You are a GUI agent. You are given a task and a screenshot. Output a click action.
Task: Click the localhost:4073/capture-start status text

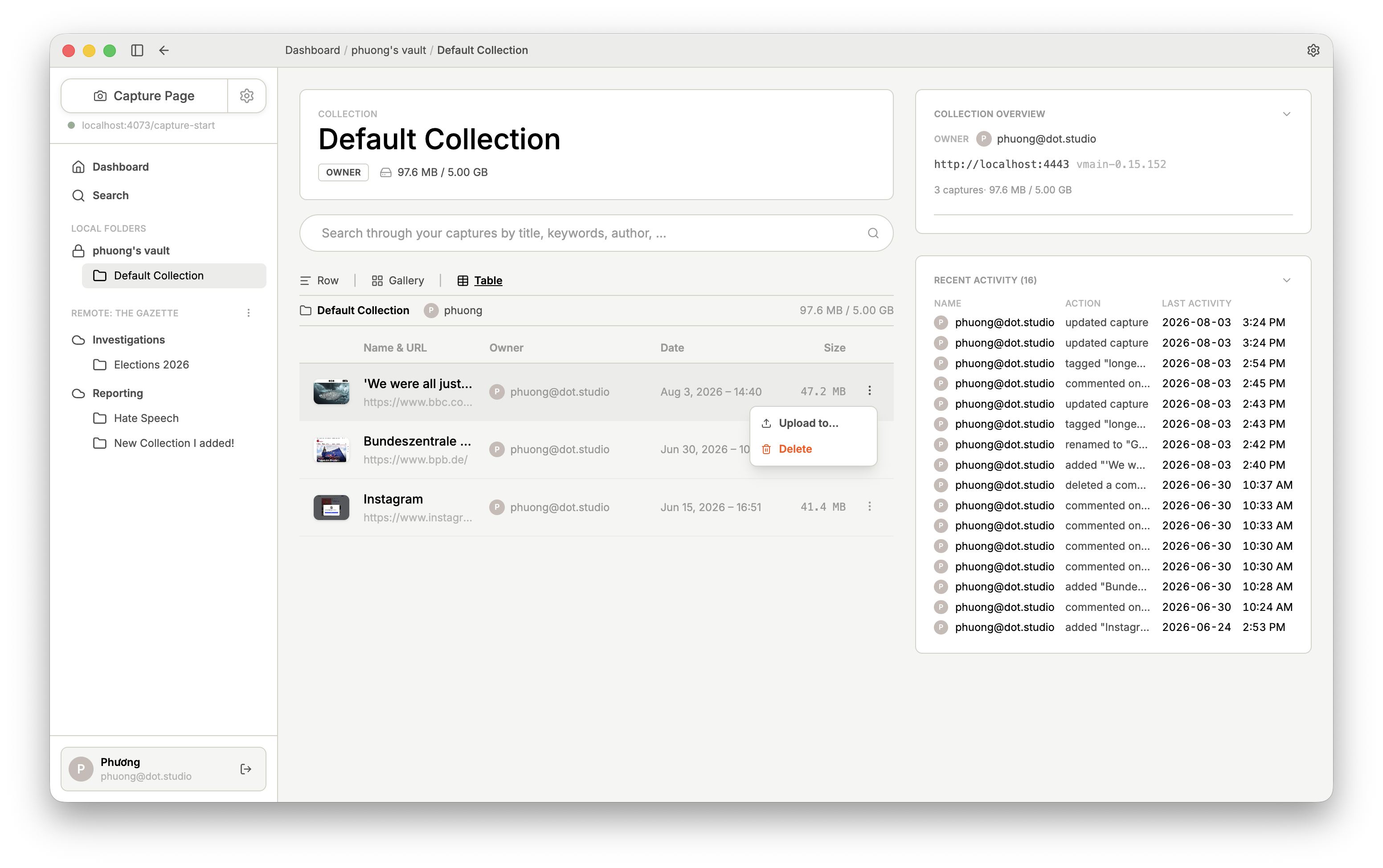coord(148,125)
